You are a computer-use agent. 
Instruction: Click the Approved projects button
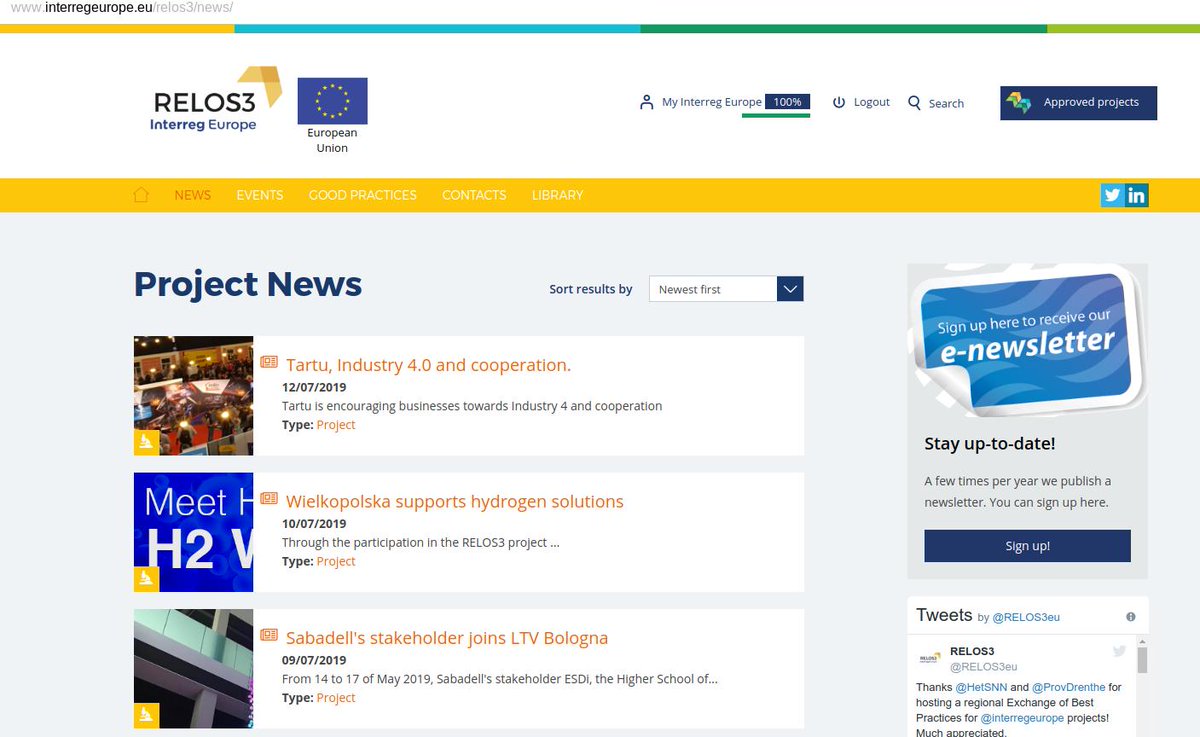click(x=1078, y=103)
